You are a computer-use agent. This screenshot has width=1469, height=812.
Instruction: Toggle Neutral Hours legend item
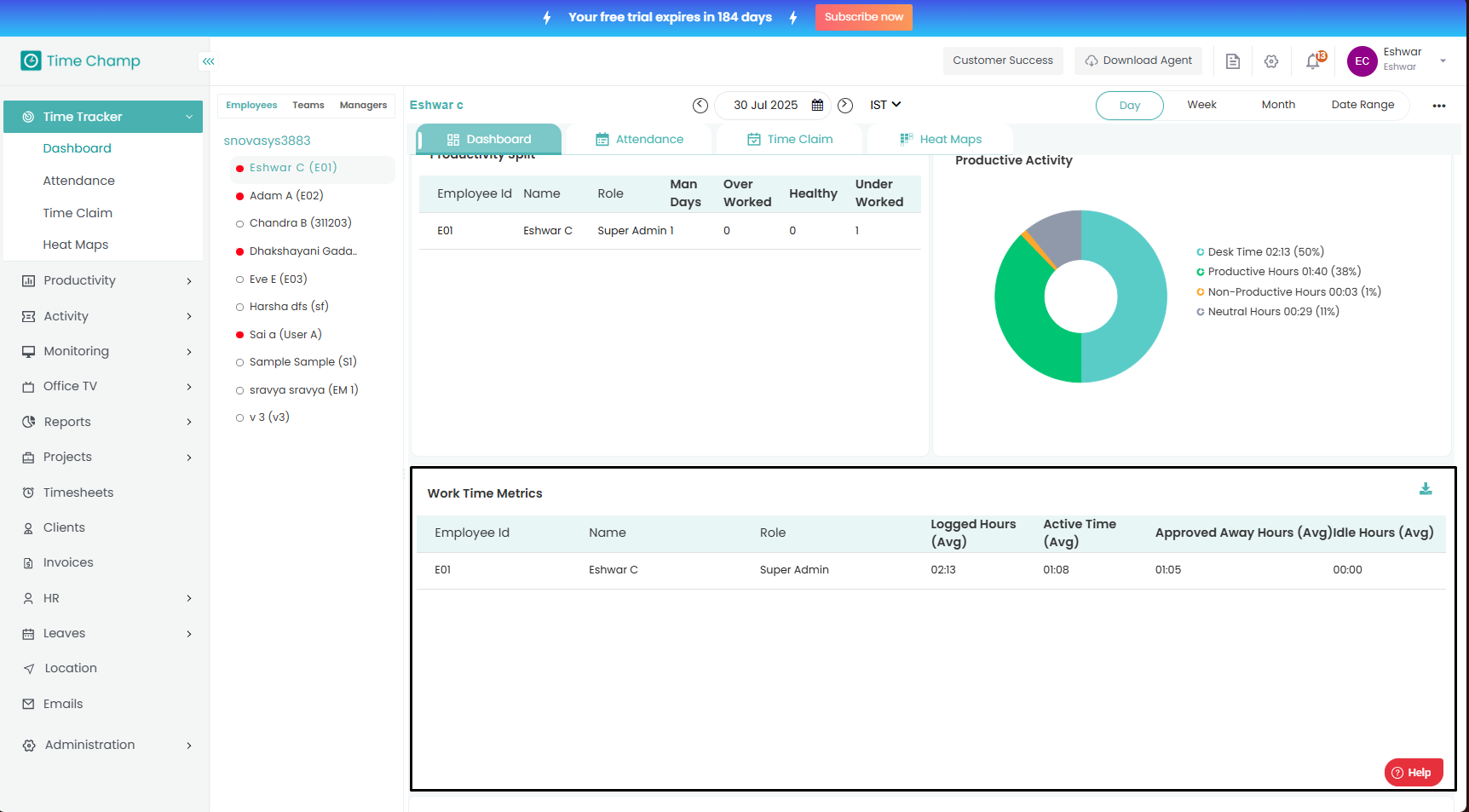pyautogui.click(x=1272, y=312)
